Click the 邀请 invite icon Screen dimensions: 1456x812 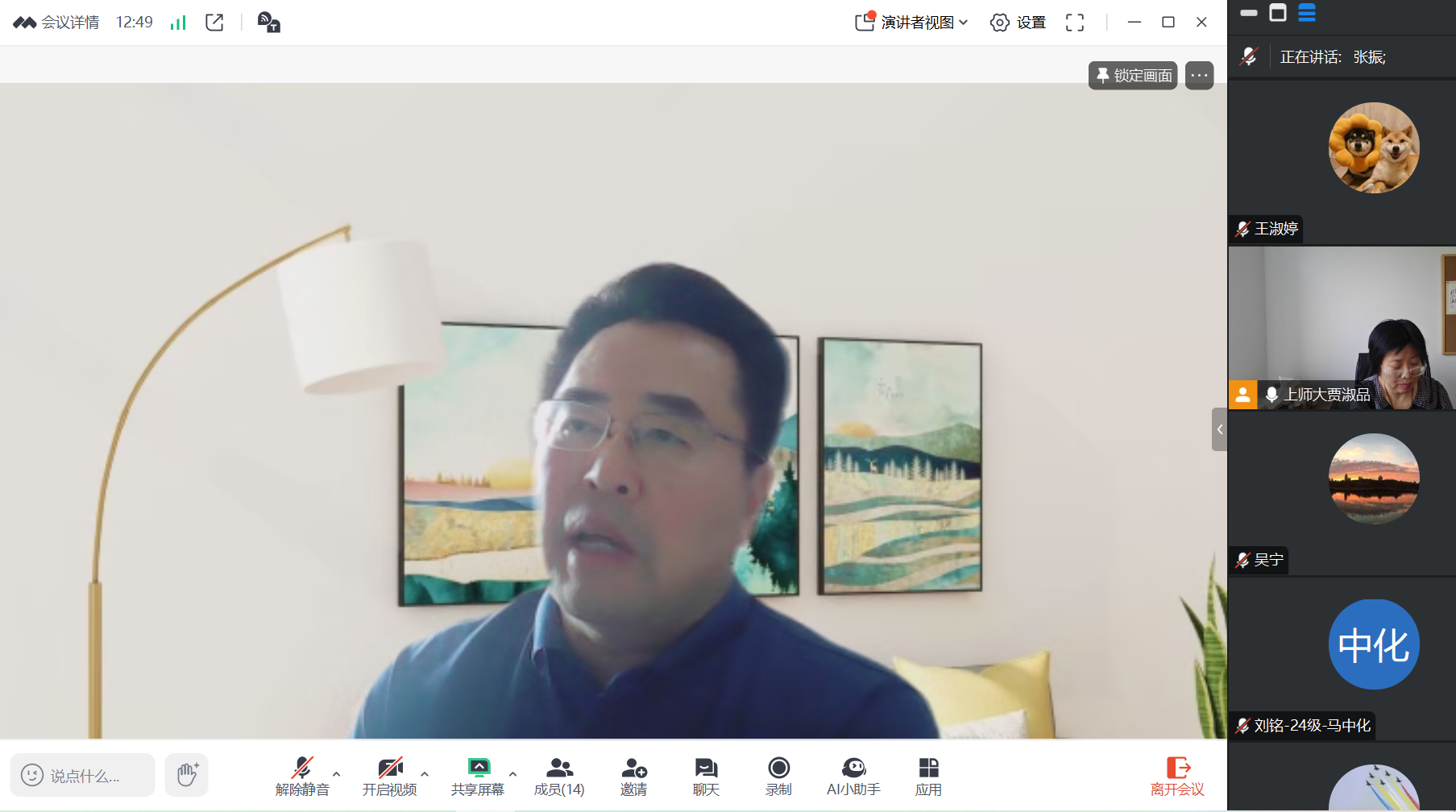click(633, 776)
